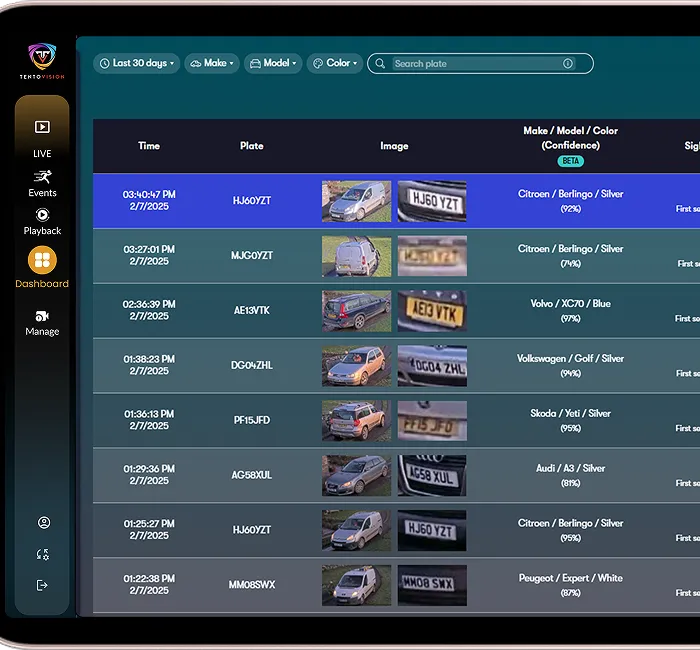Open Audi vehicle thumbnail in AG58XUL row

(x=356, y=476)
